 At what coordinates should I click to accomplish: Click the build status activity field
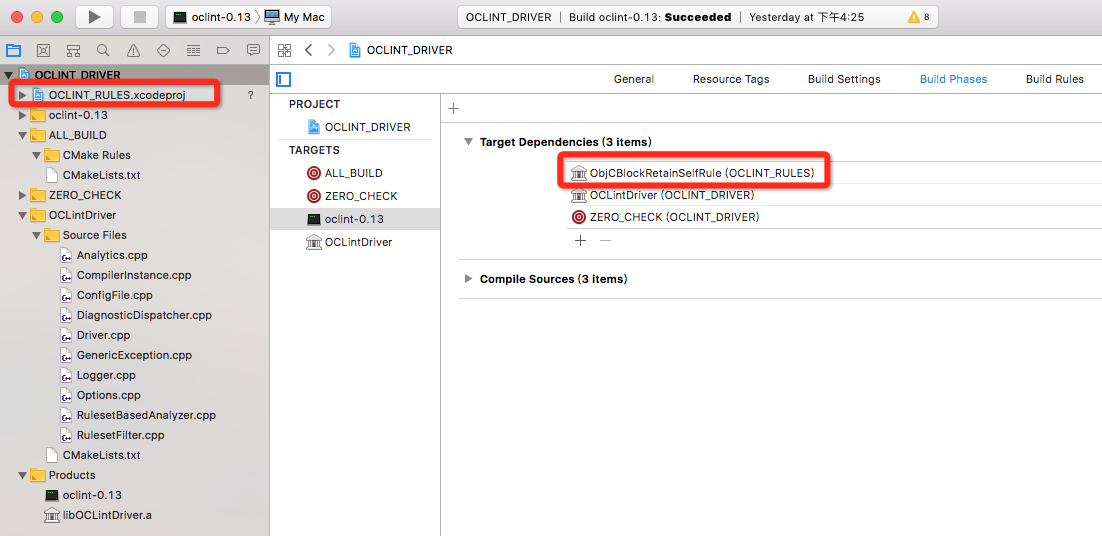click(699, 17)
